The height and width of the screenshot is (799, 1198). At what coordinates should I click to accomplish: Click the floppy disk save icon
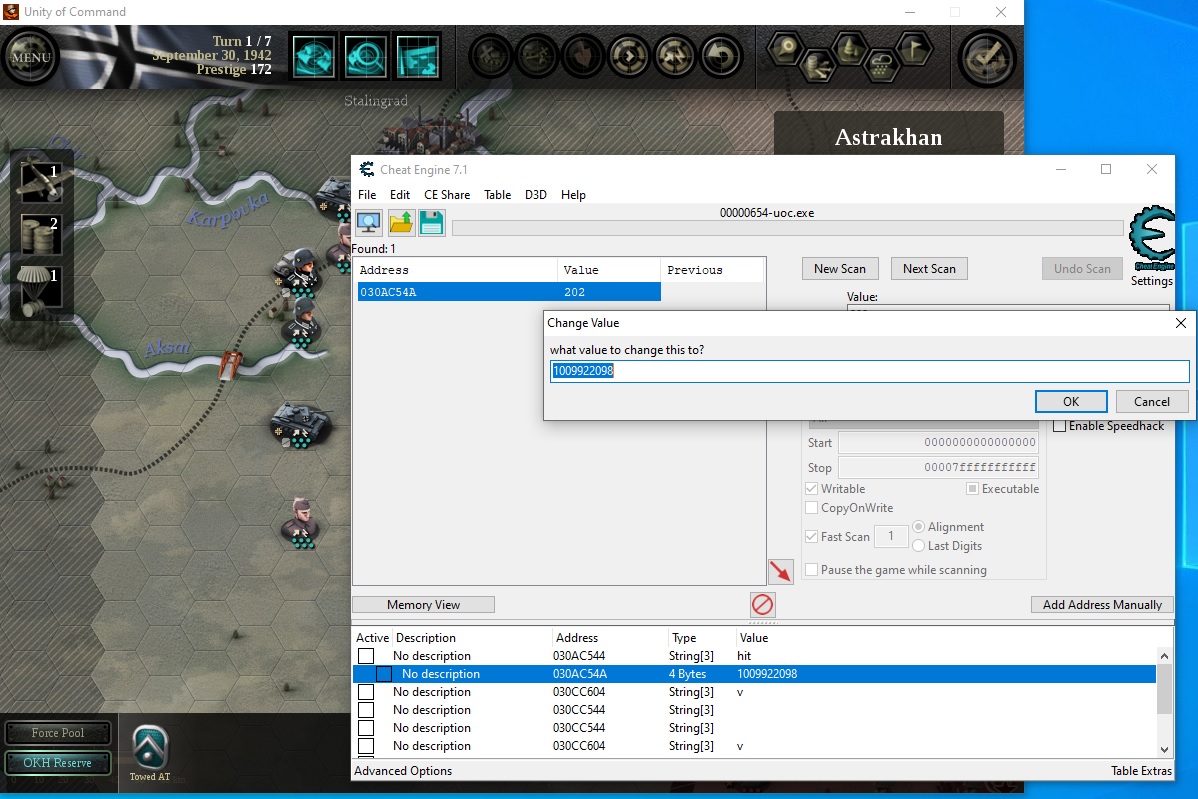tap(432, 223)
